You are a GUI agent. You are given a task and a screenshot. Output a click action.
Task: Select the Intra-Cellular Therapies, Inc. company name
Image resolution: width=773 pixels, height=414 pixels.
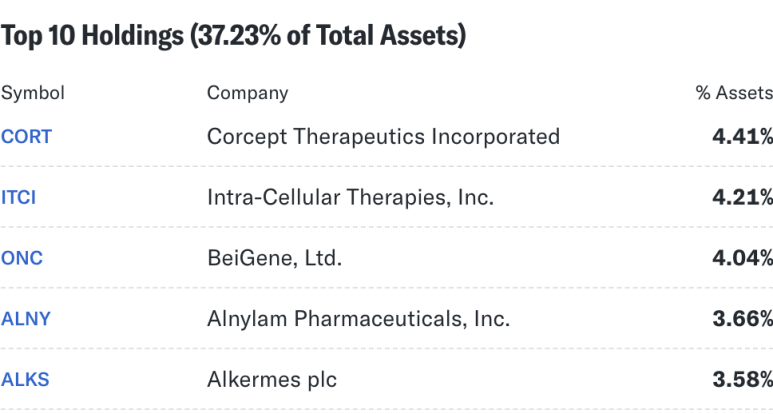[351, 197]
